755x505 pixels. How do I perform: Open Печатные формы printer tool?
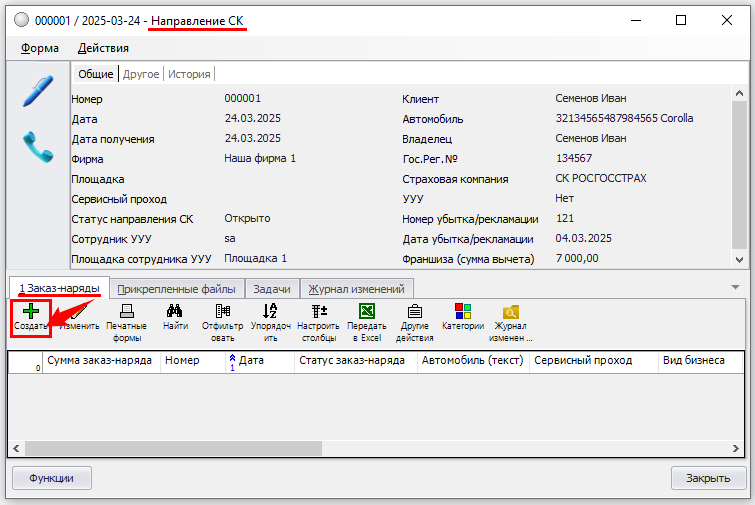[x=126, y=318]
